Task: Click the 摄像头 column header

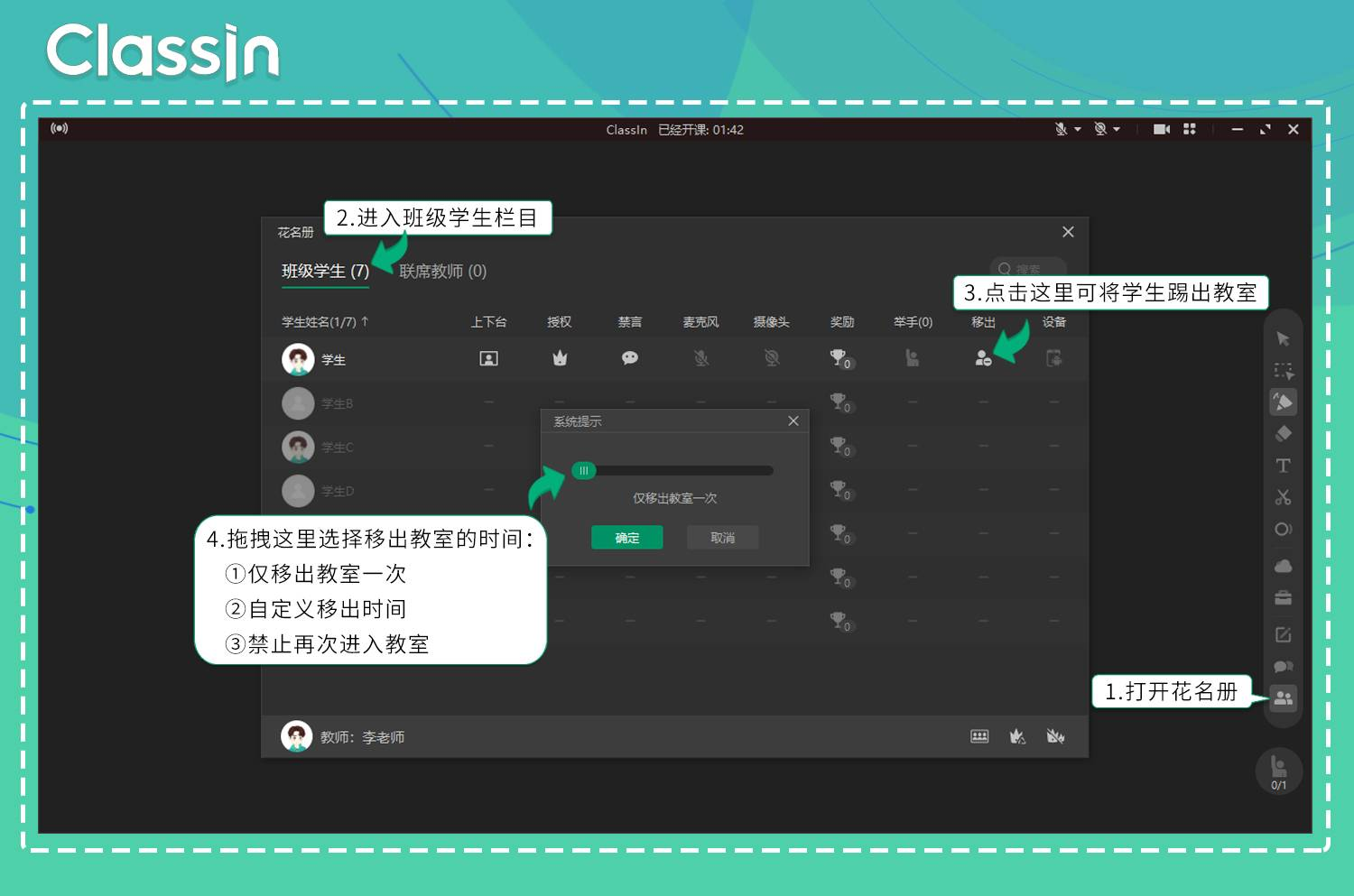Action: (772, 322)
